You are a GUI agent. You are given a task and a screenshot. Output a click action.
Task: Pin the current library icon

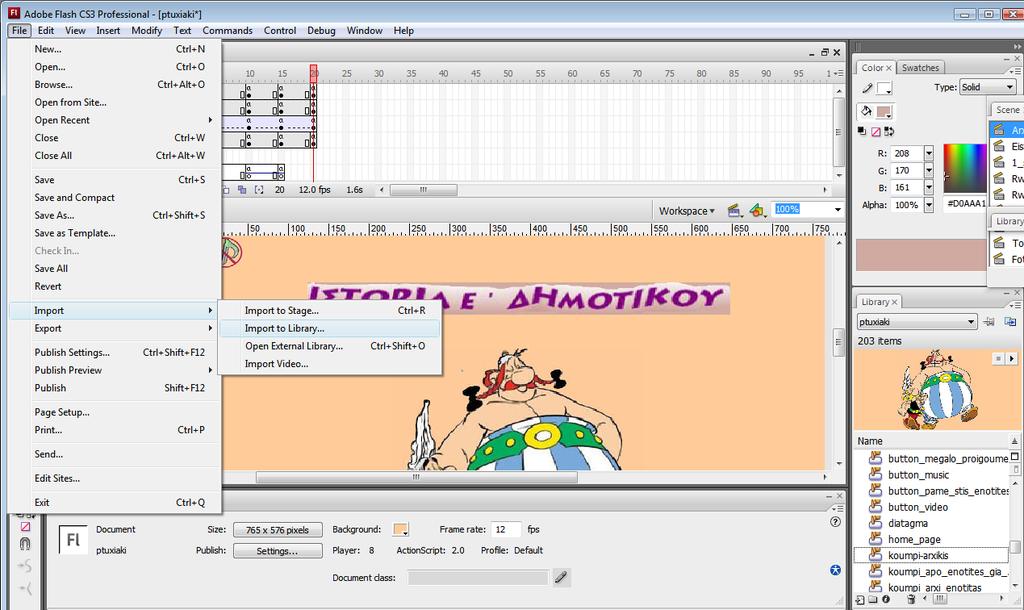pos(990,322)
